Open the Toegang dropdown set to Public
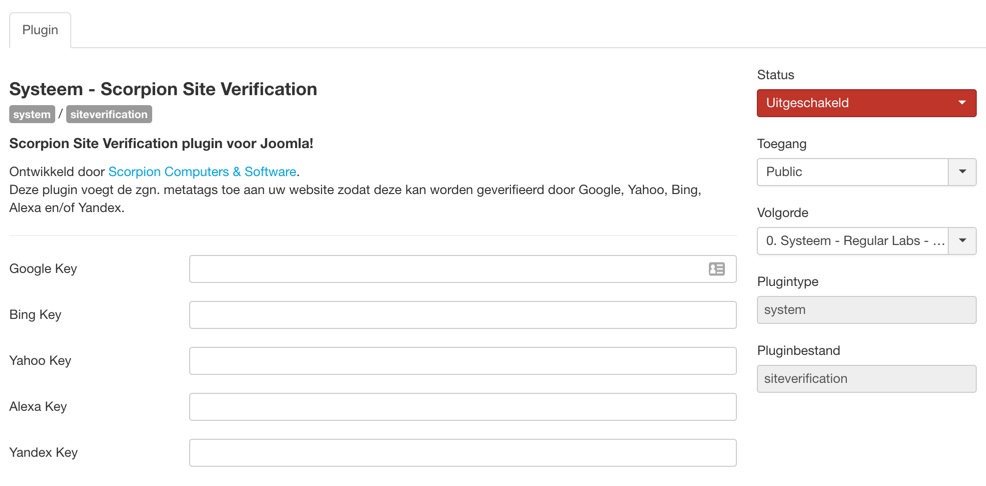Viewport: 986px width, 486px height. point(852,172)
